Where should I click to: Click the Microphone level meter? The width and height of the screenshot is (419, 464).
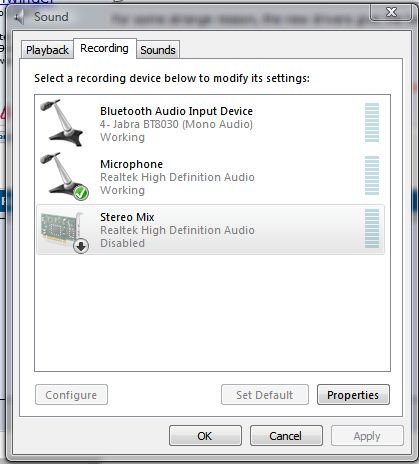click(372, 176)
